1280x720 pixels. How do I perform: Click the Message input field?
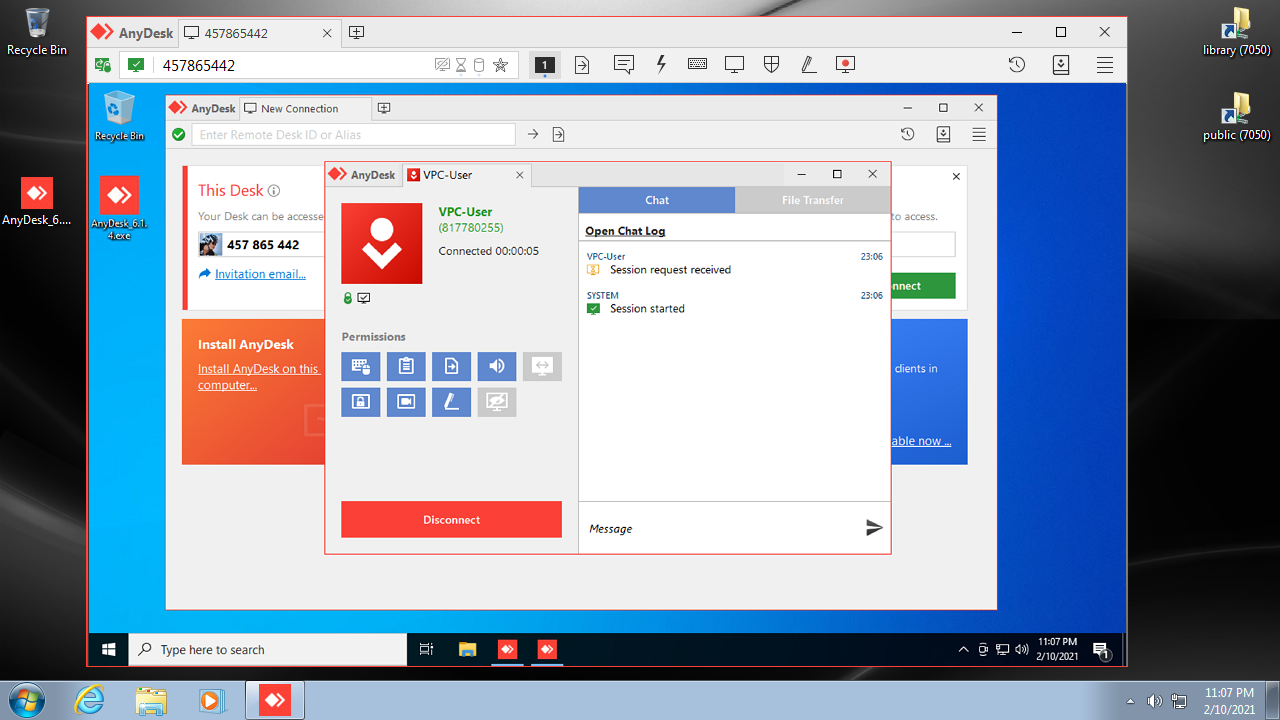pyautogui.click(x=720, y=528)
